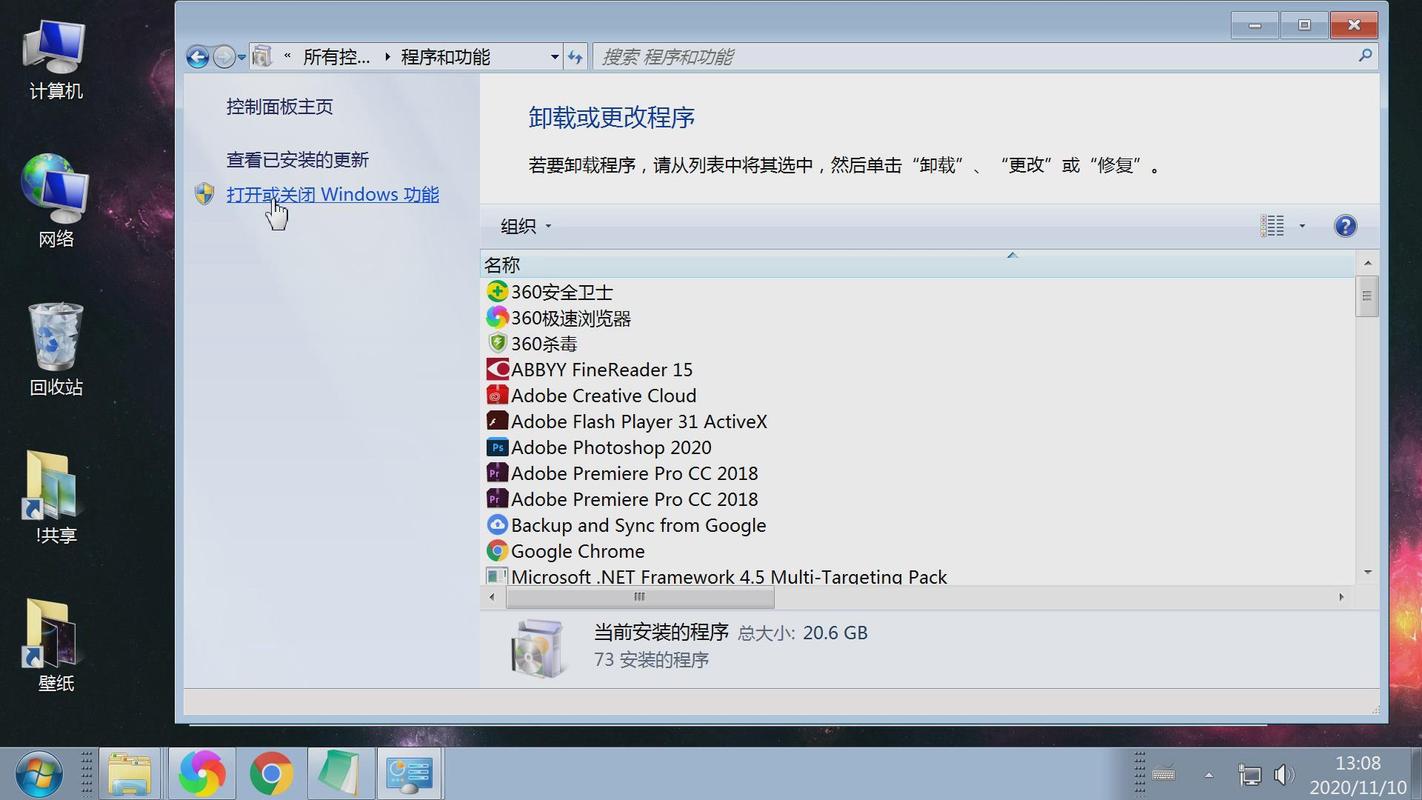The image size is (1422, 800).
Task: Click the volume icon in the system tray
Action: tap(1285, 772)
